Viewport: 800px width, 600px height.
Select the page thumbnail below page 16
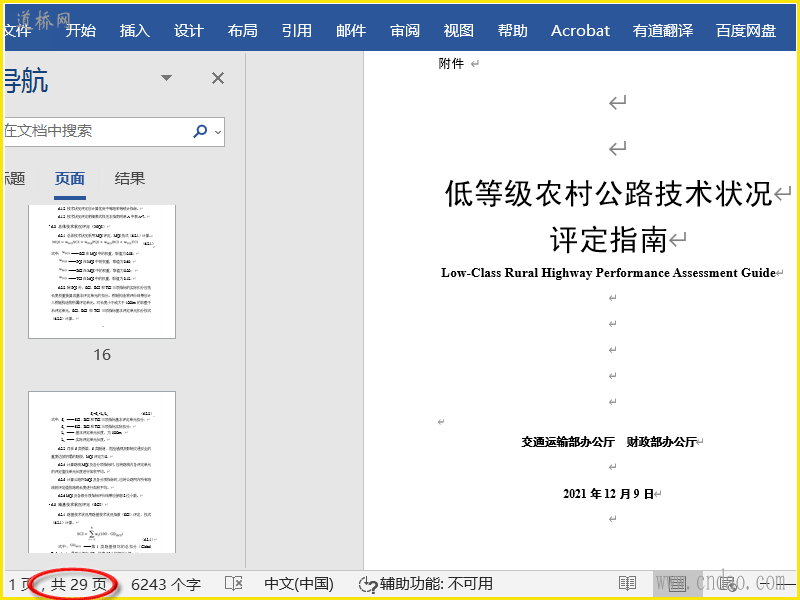tap(102, 472)
